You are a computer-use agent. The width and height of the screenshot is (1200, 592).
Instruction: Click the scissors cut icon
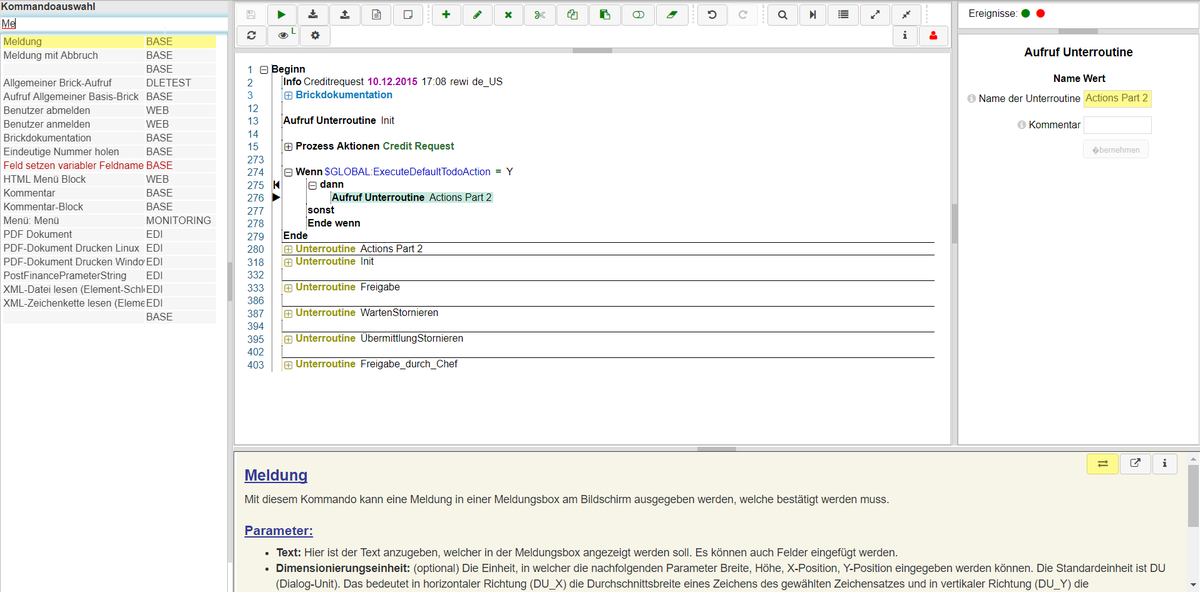(x=540, y=15)
